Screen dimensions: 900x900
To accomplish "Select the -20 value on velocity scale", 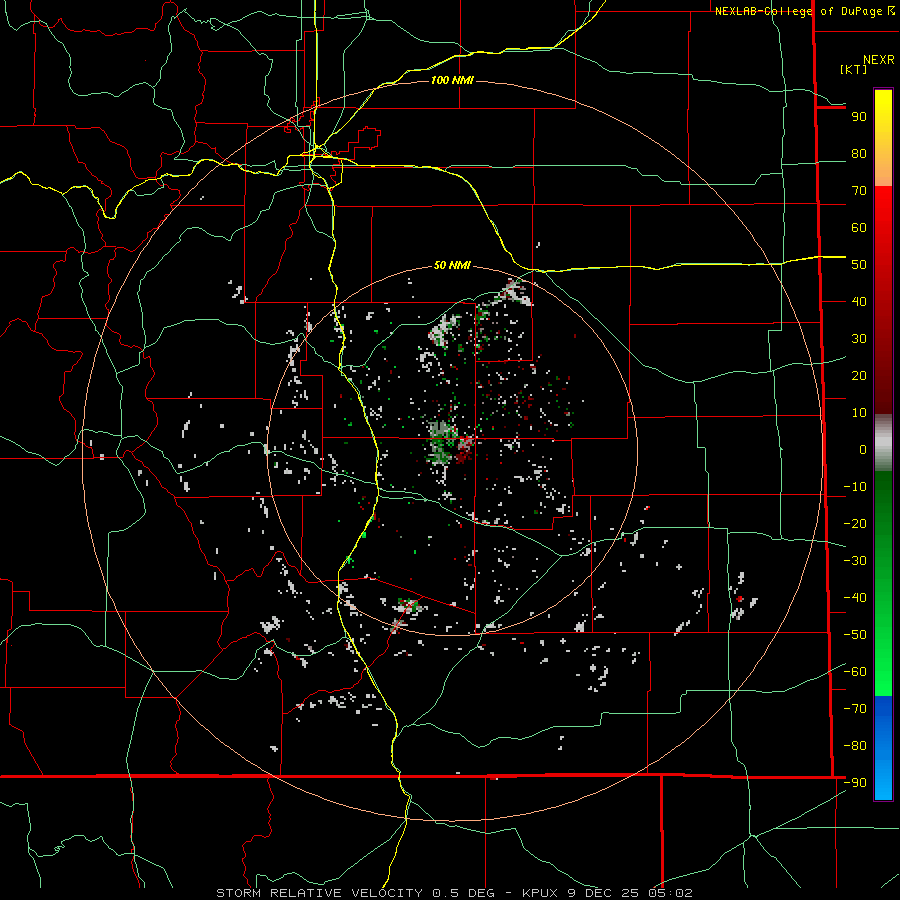I will (855, 524).
